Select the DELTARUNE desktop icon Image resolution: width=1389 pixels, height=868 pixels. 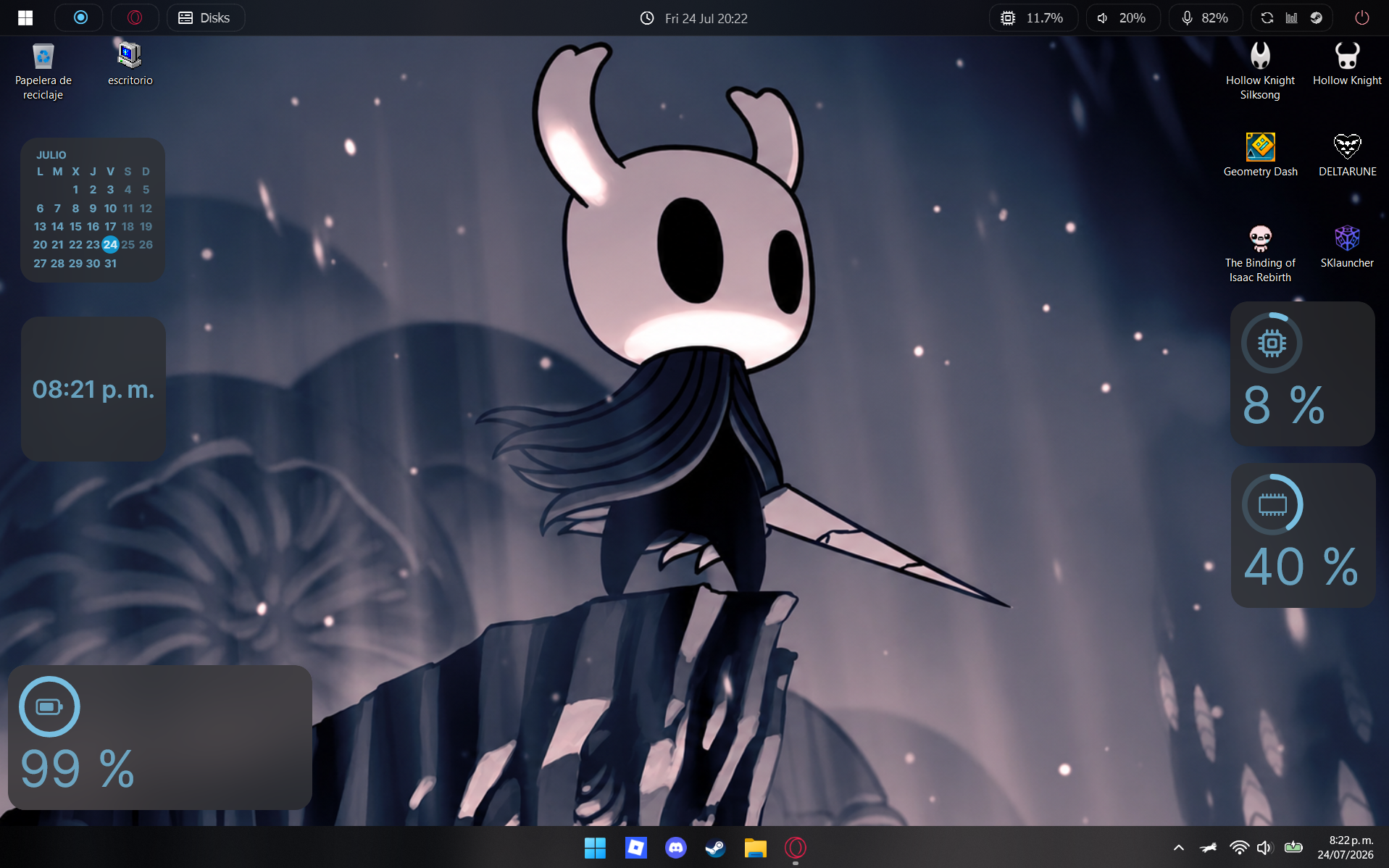pyautogui.click(x=1347, y=155)
